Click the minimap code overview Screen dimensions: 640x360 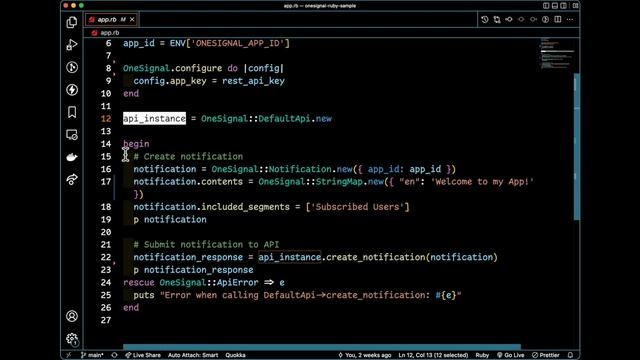[556, 53]
